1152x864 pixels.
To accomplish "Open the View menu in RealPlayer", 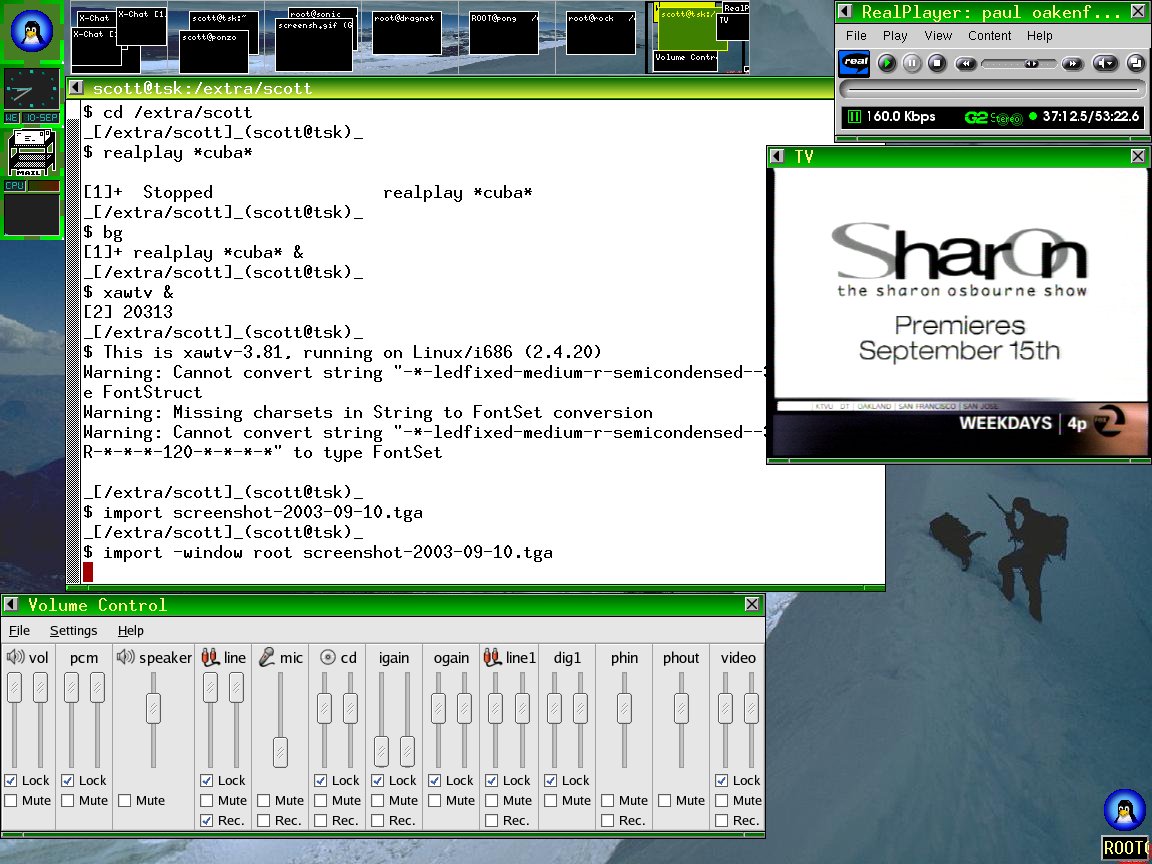I will pyautogui.click(x=938, y=35).
